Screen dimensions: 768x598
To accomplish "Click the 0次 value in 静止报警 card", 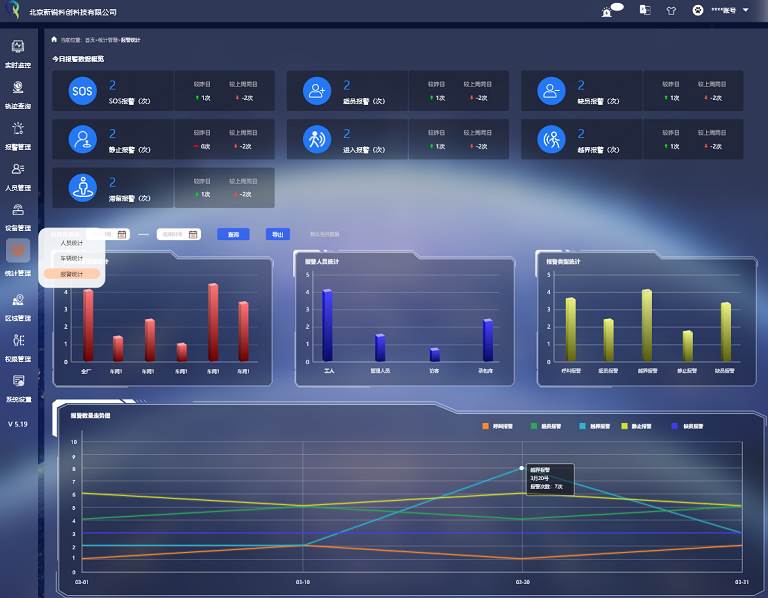I will point(206,146).
